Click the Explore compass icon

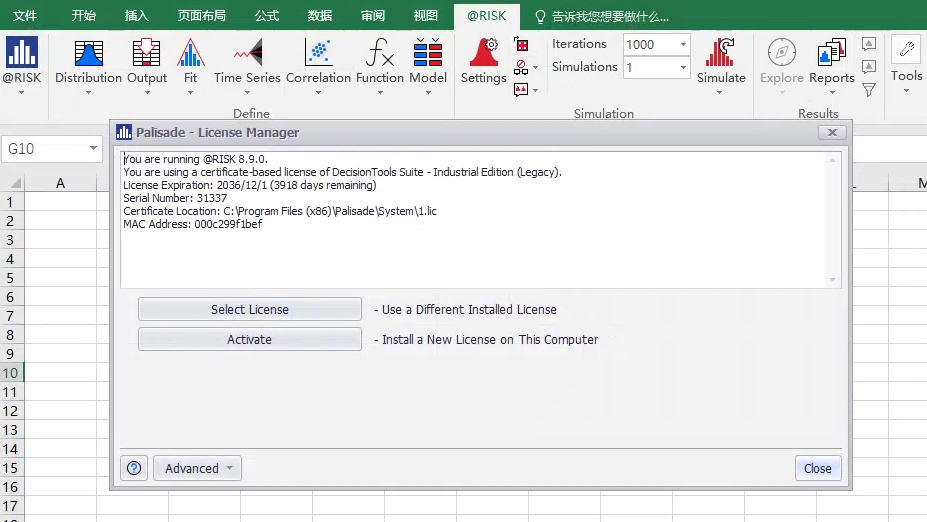pyautogui.click(x=782, y=53)
